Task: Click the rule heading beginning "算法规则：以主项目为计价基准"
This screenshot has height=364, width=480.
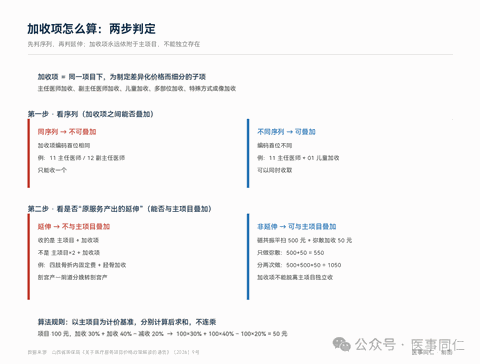Action: 127,322
